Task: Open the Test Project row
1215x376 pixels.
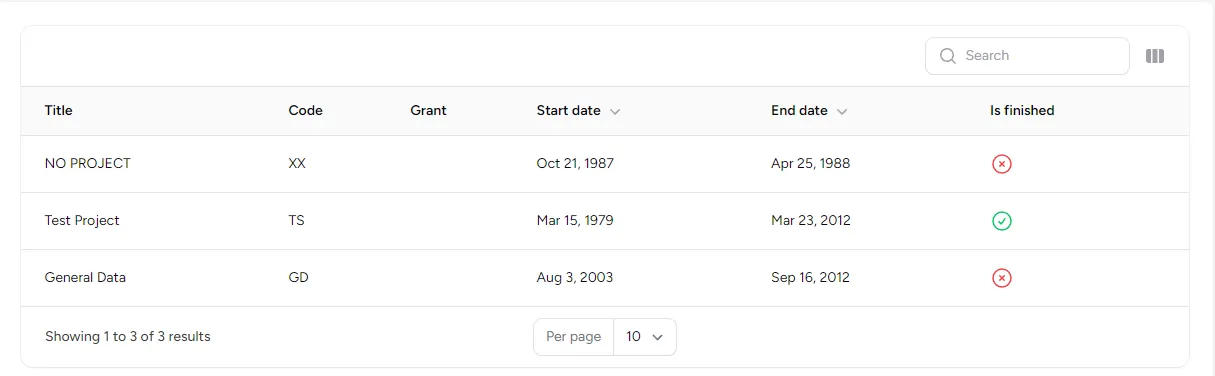Action: click(605, 221)
